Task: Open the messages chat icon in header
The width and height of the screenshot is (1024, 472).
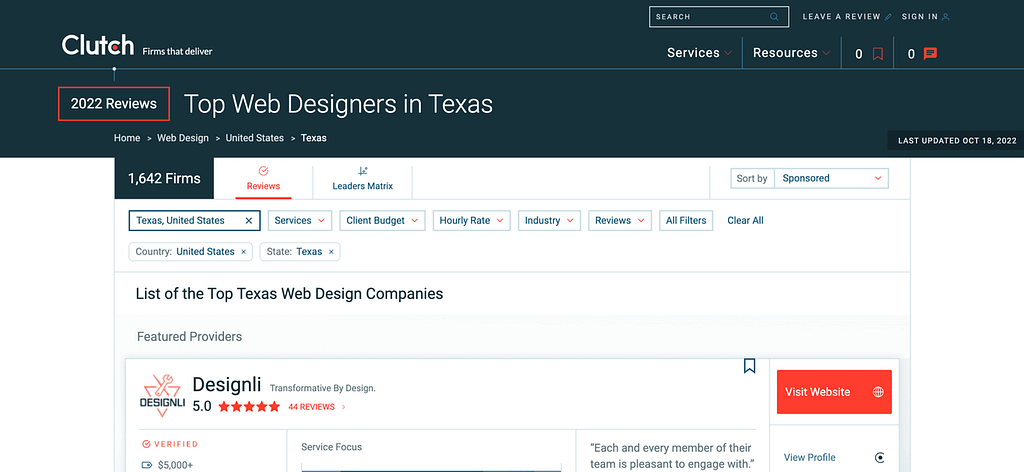Action: tap(931, 54)
